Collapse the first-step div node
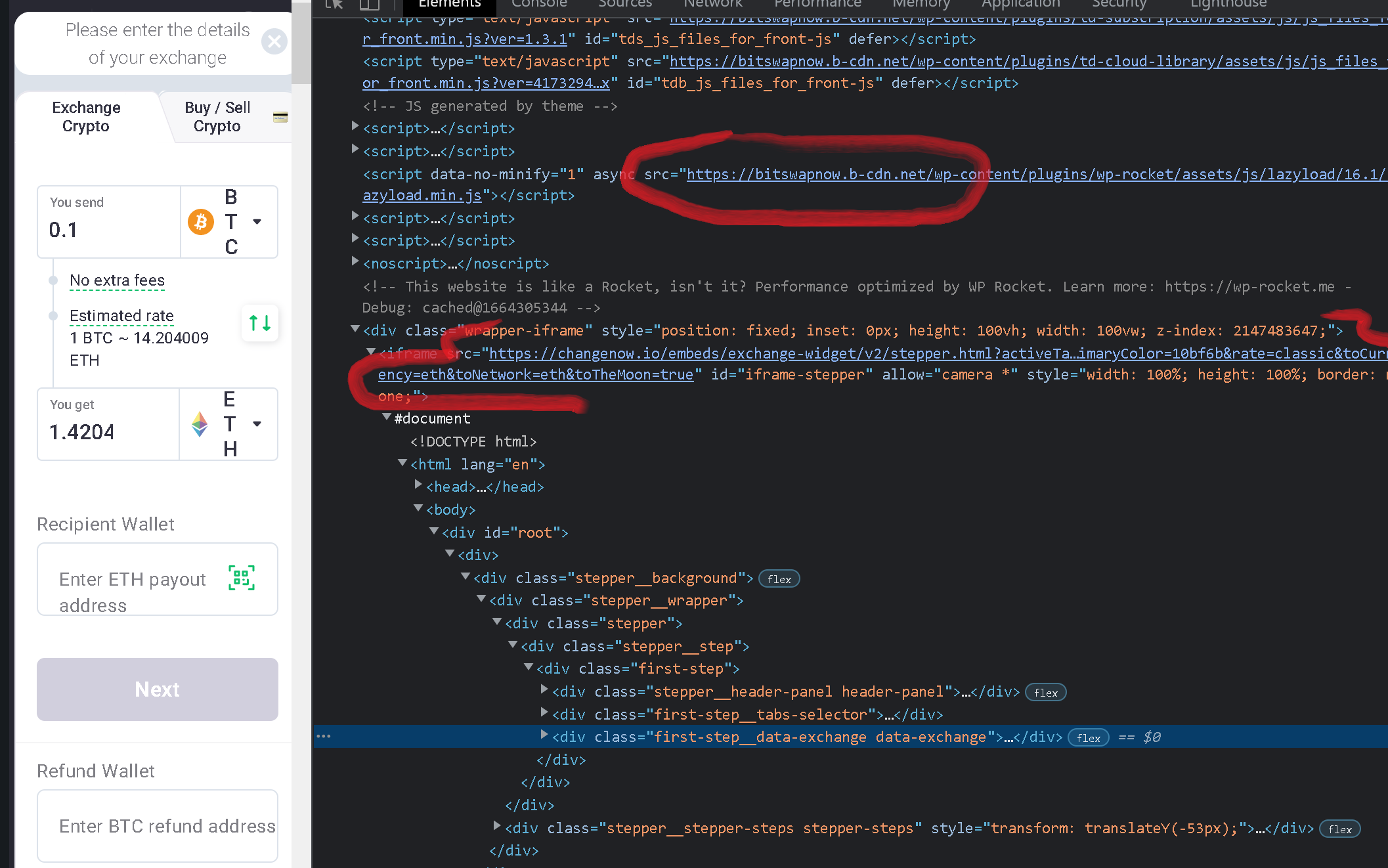 pos(529,666)
